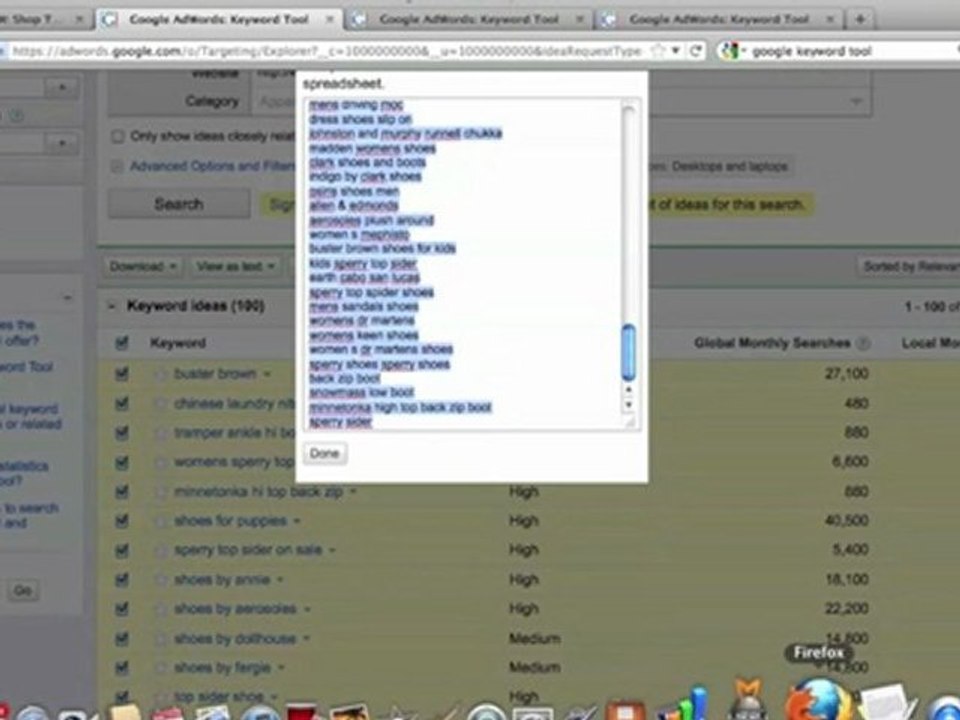
Task: Uncheck the shoes by annie checkbox
Action: click(122, 580)
